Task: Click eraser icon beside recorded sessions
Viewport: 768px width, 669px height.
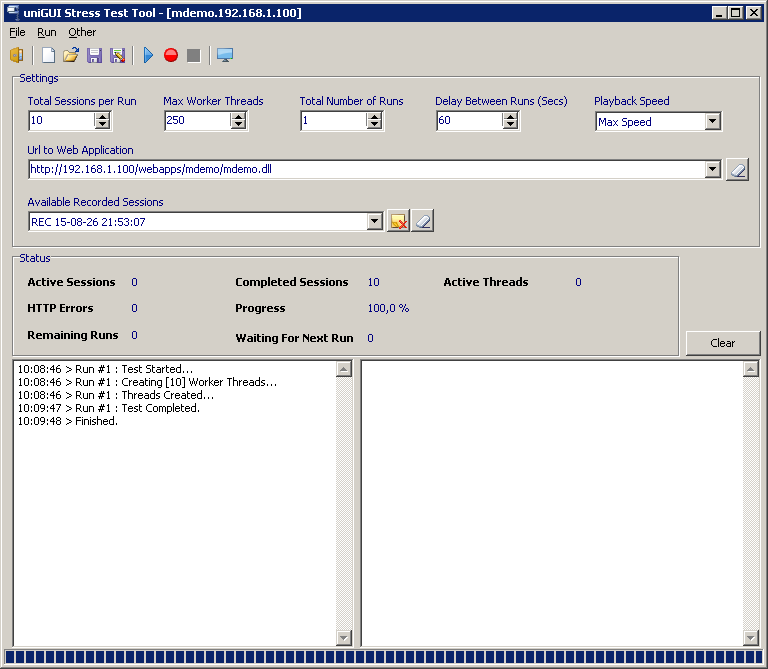Action: point(423,221)
